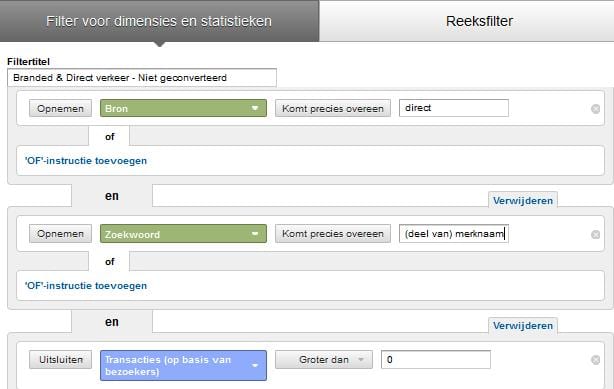This screenshot has height=389, width=614.
Task: Focus the Filtertitel text field
Action: (142, 78)
